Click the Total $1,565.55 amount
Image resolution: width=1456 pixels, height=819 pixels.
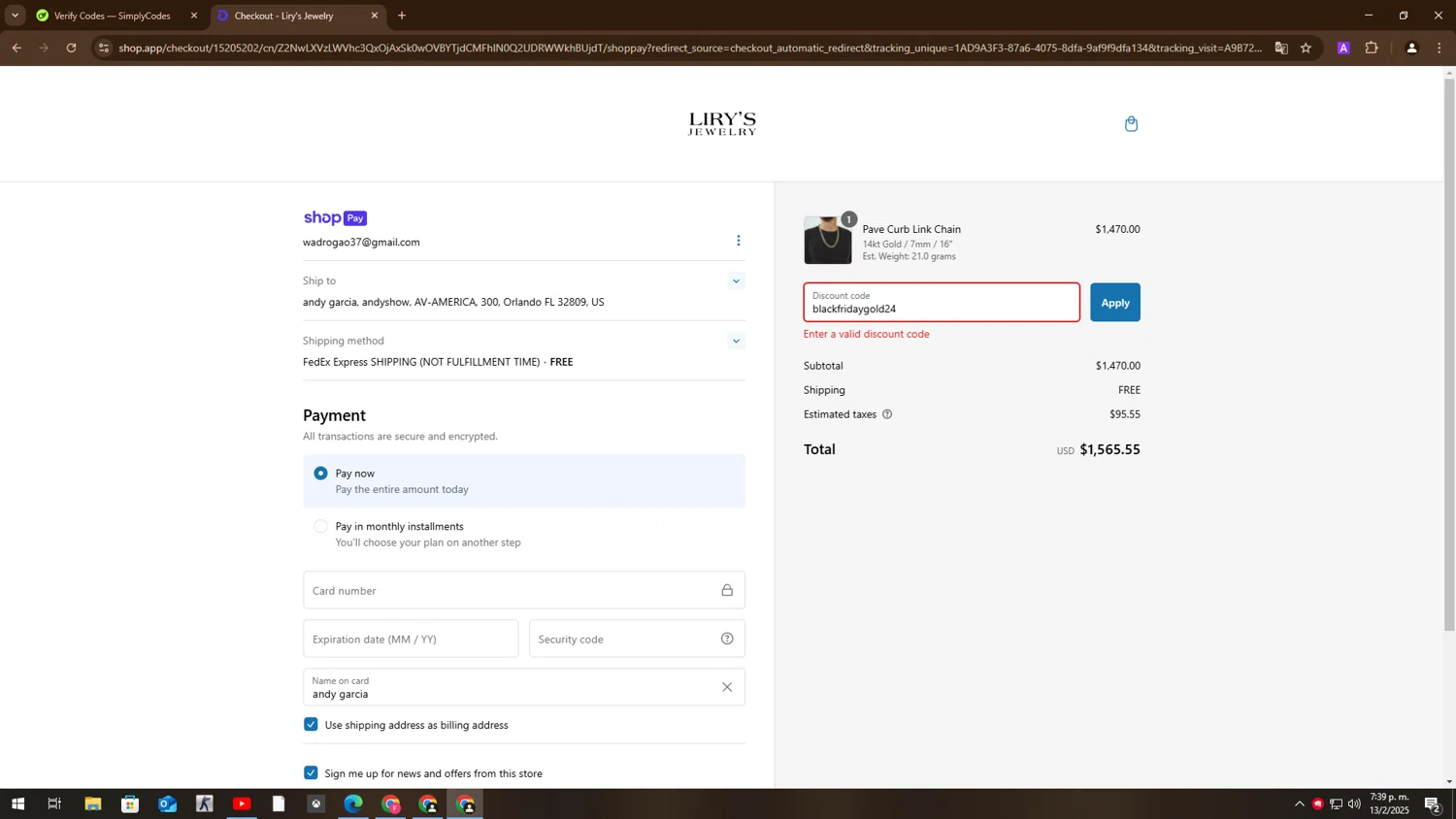pos(1109,449)
